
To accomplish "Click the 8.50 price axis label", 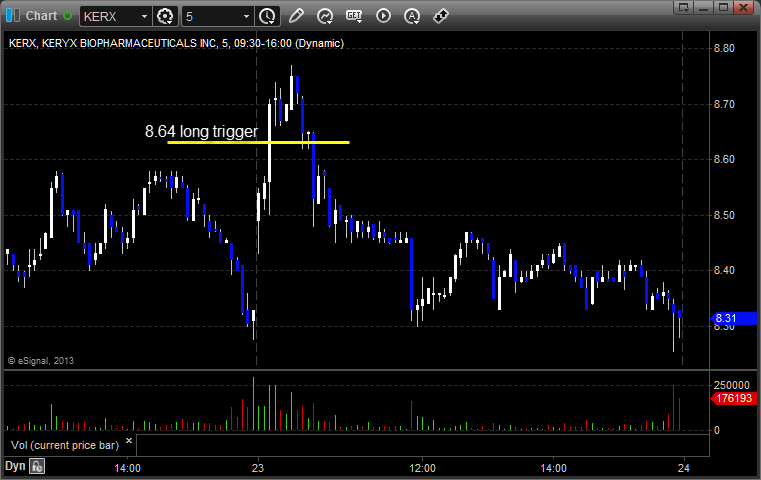I will (724, 215).
